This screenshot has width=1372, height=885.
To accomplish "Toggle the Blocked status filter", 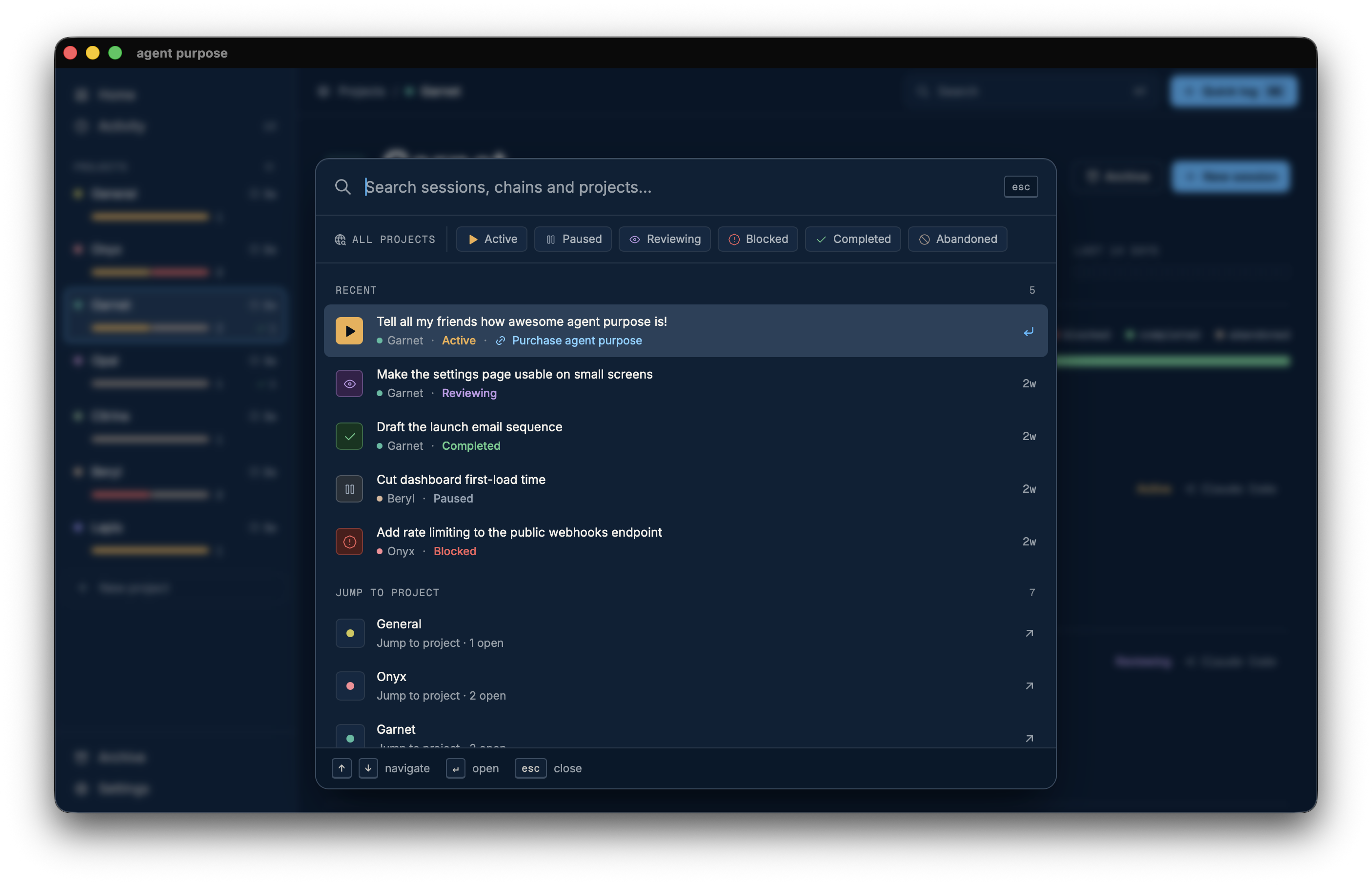I will (757, 239).
